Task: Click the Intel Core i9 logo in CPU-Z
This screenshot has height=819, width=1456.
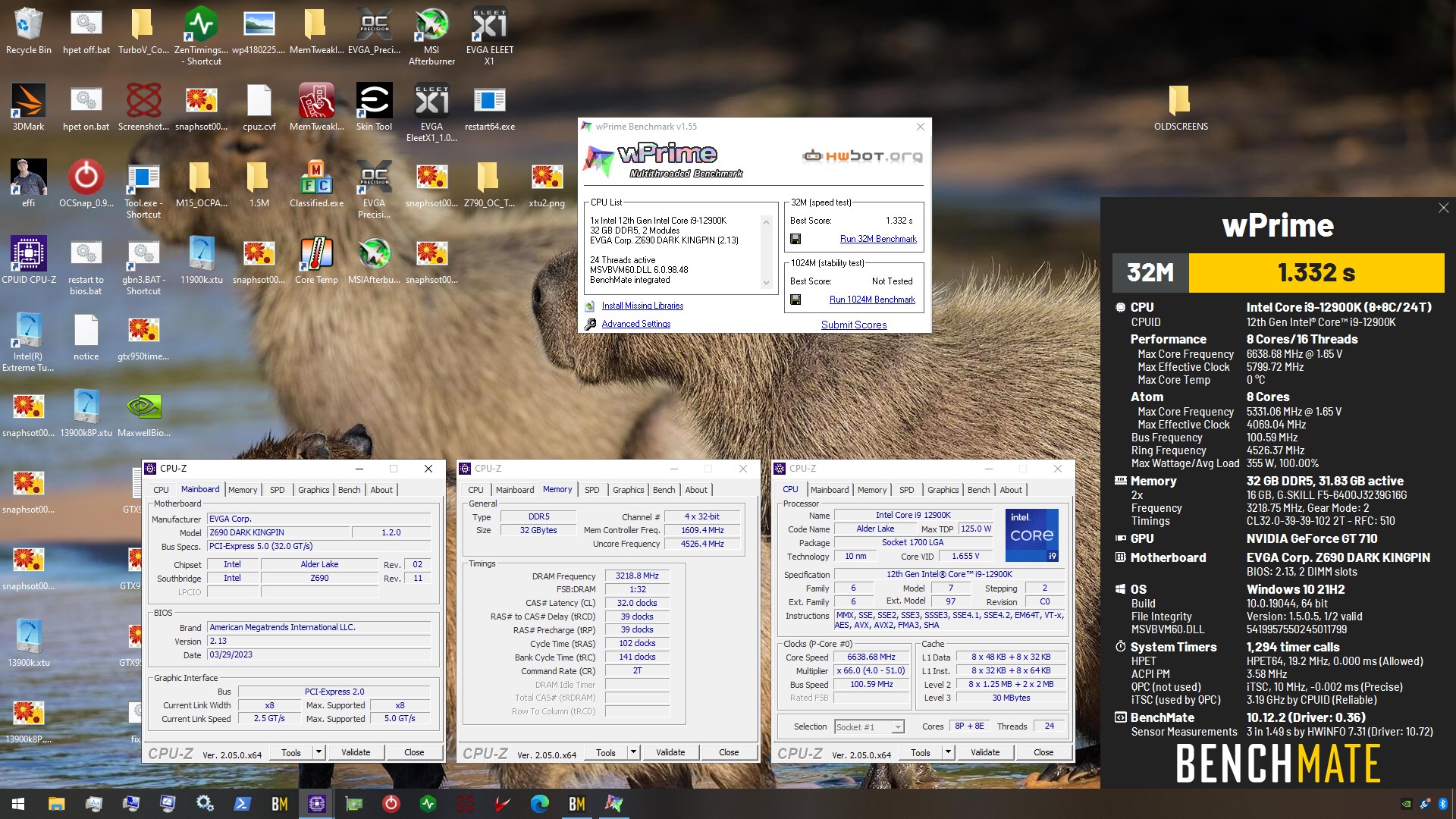Action: (1031, 535)
